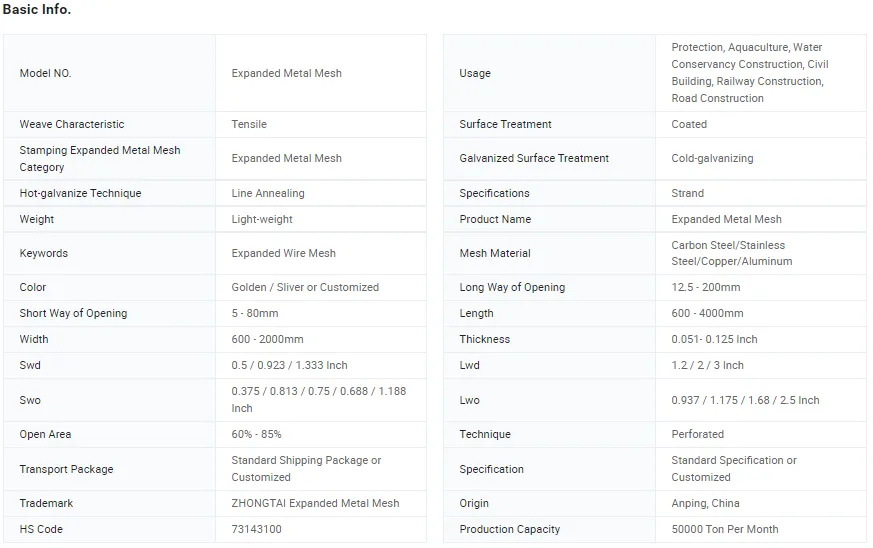The width and height of the screenshot is (873, 548).
Task: Select Golden / Sliver or Customized value
Action: pos(305,287)
